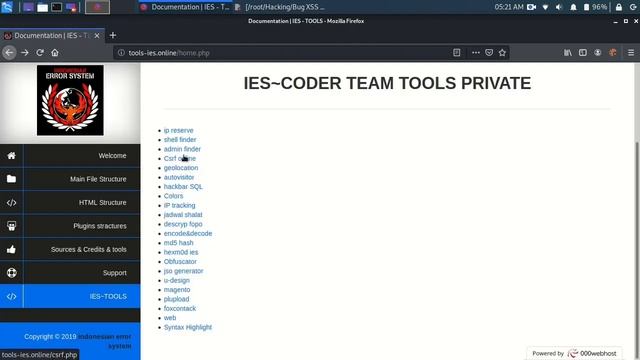The image size is (640, 360).
Task: Select the IES-TOOLS sidebar item
Action: 70,296
